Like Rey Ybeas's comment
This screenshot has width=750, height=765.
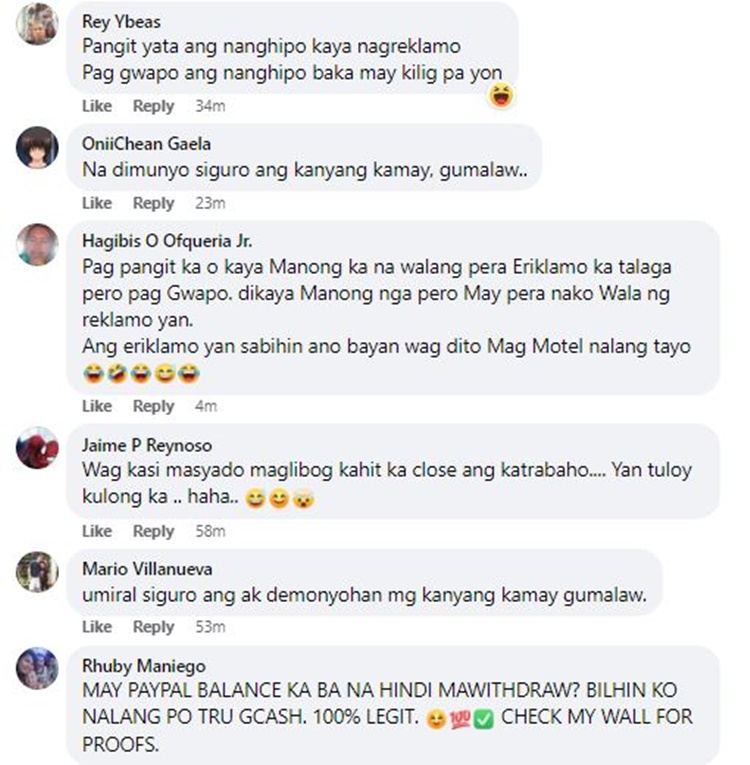coord(97,106)
